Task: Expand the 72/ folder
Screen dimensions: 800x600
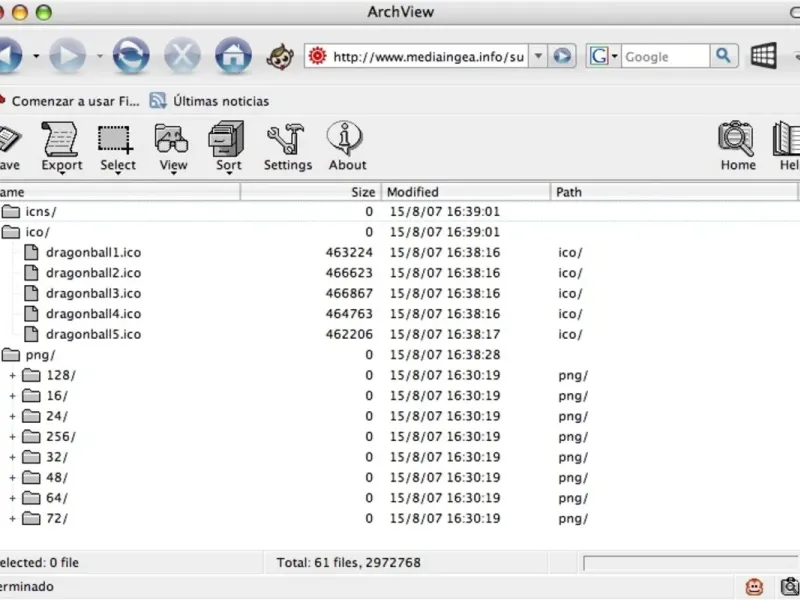Action: [12, 518]
